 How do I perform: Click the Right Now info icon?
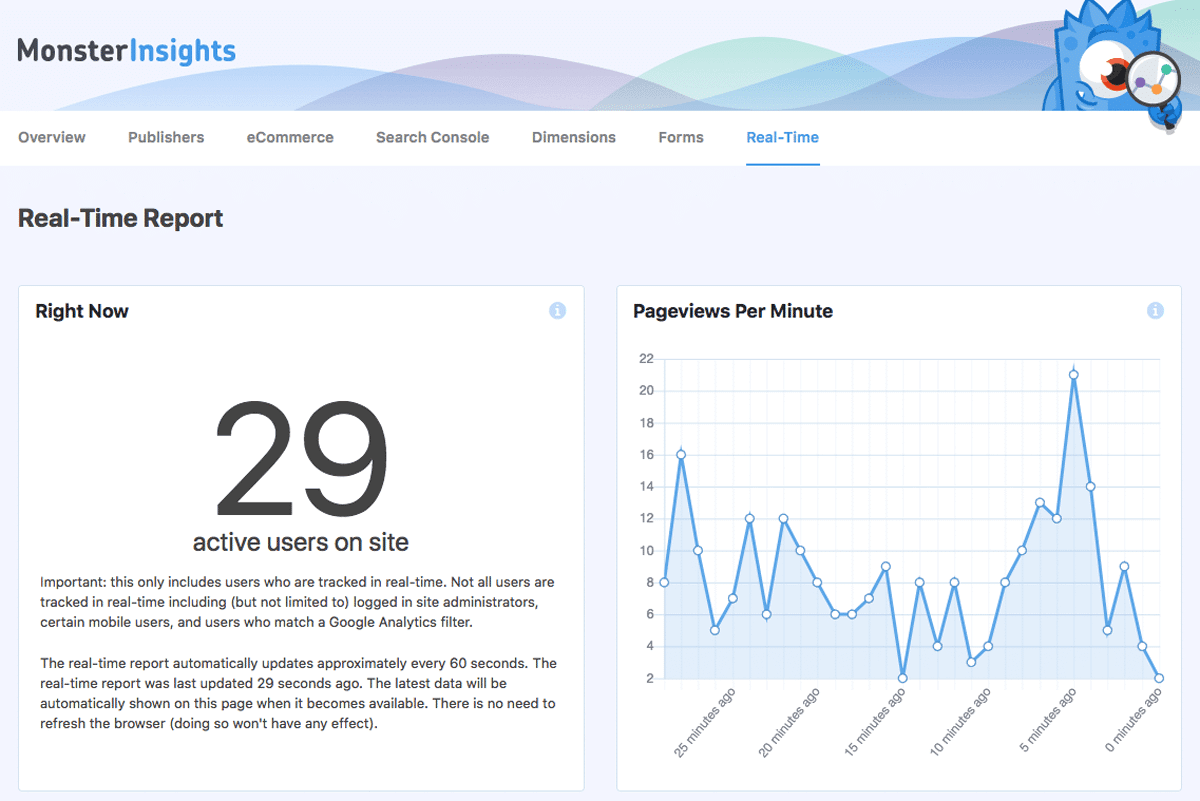pyautogui.click(x=557, y=311)
